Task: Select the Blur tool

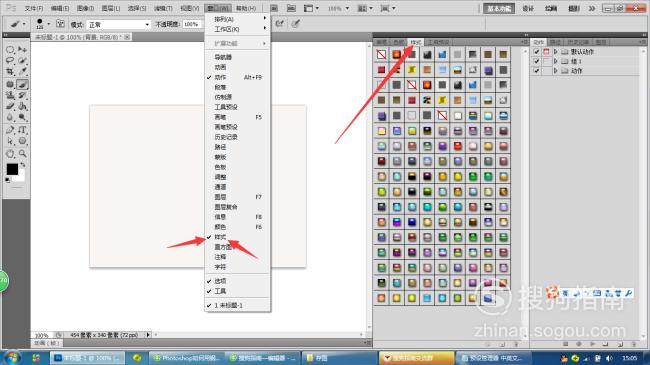Action: (x=10, y=118)
